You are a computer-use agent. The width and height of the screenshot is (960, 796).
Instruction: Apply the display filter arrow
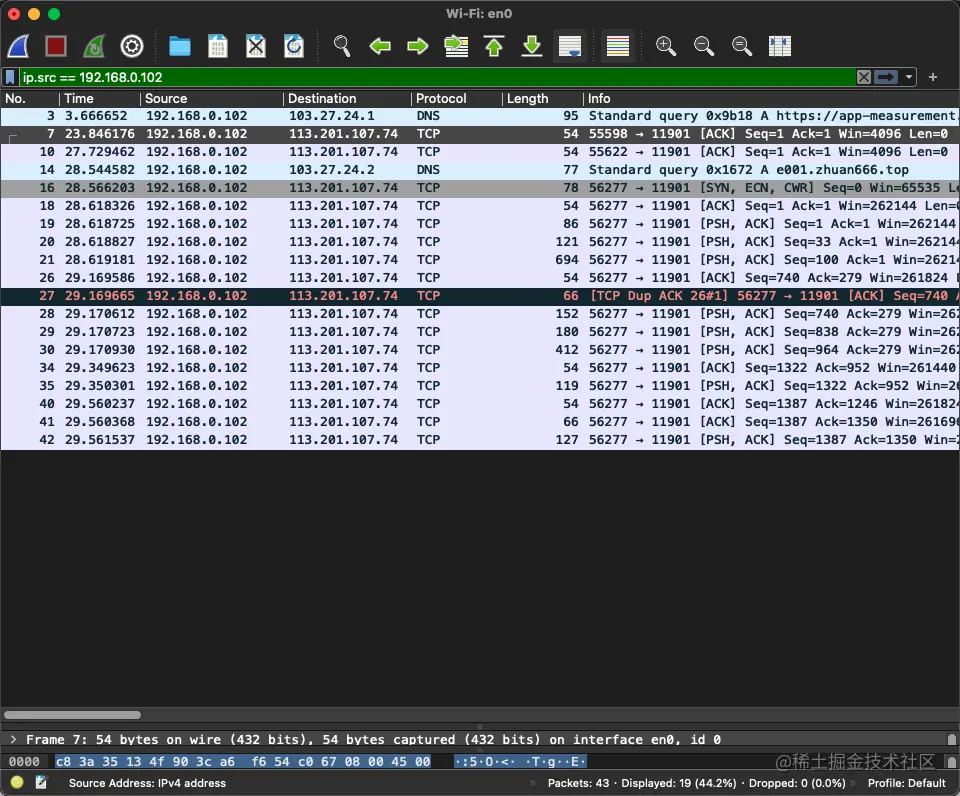(886, 77)
